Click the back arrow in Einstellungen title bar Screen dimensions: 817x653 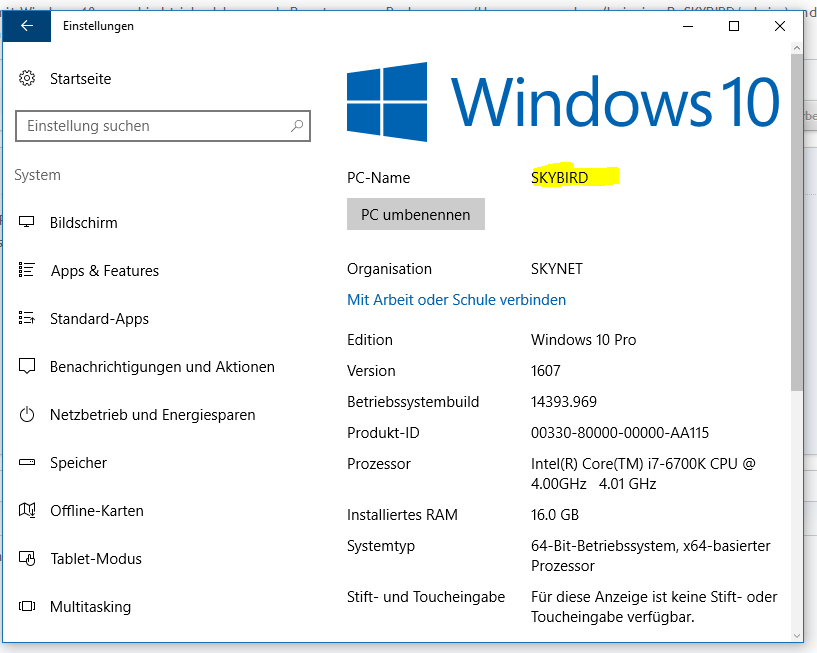[x=27, y=26]
